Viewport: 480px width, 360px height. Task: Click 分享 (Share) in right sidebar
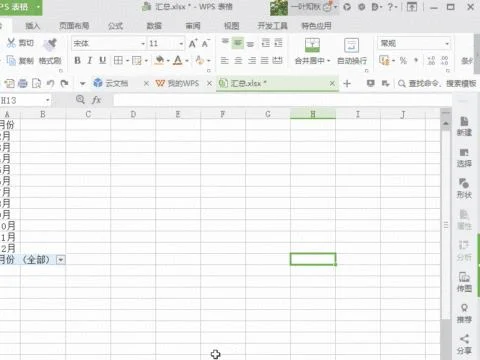point(464,344)
